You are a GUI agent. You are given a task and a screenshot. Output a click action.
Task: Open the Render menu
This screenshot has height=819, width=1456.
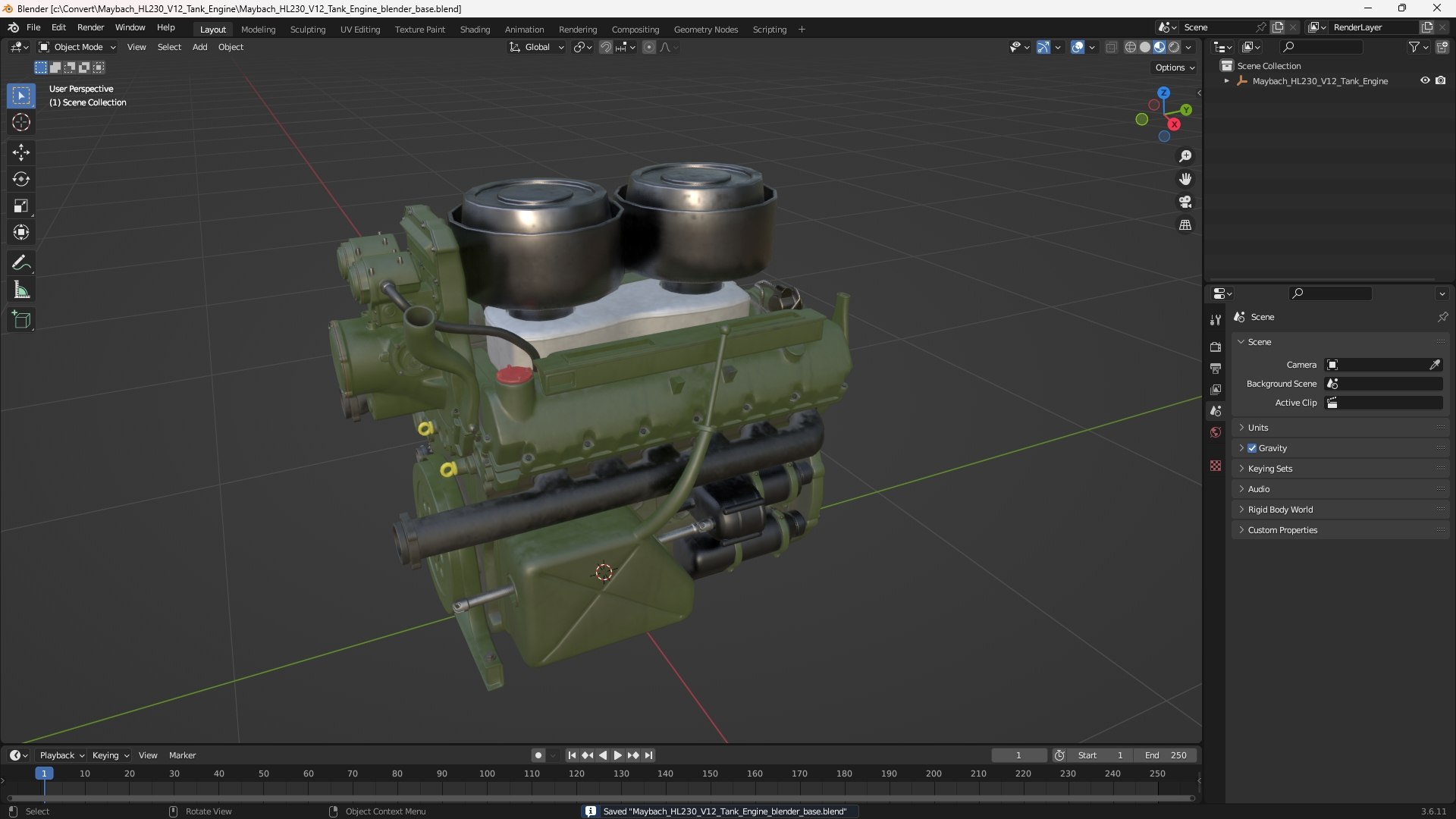pyautogui.click(x=90, y=27)
